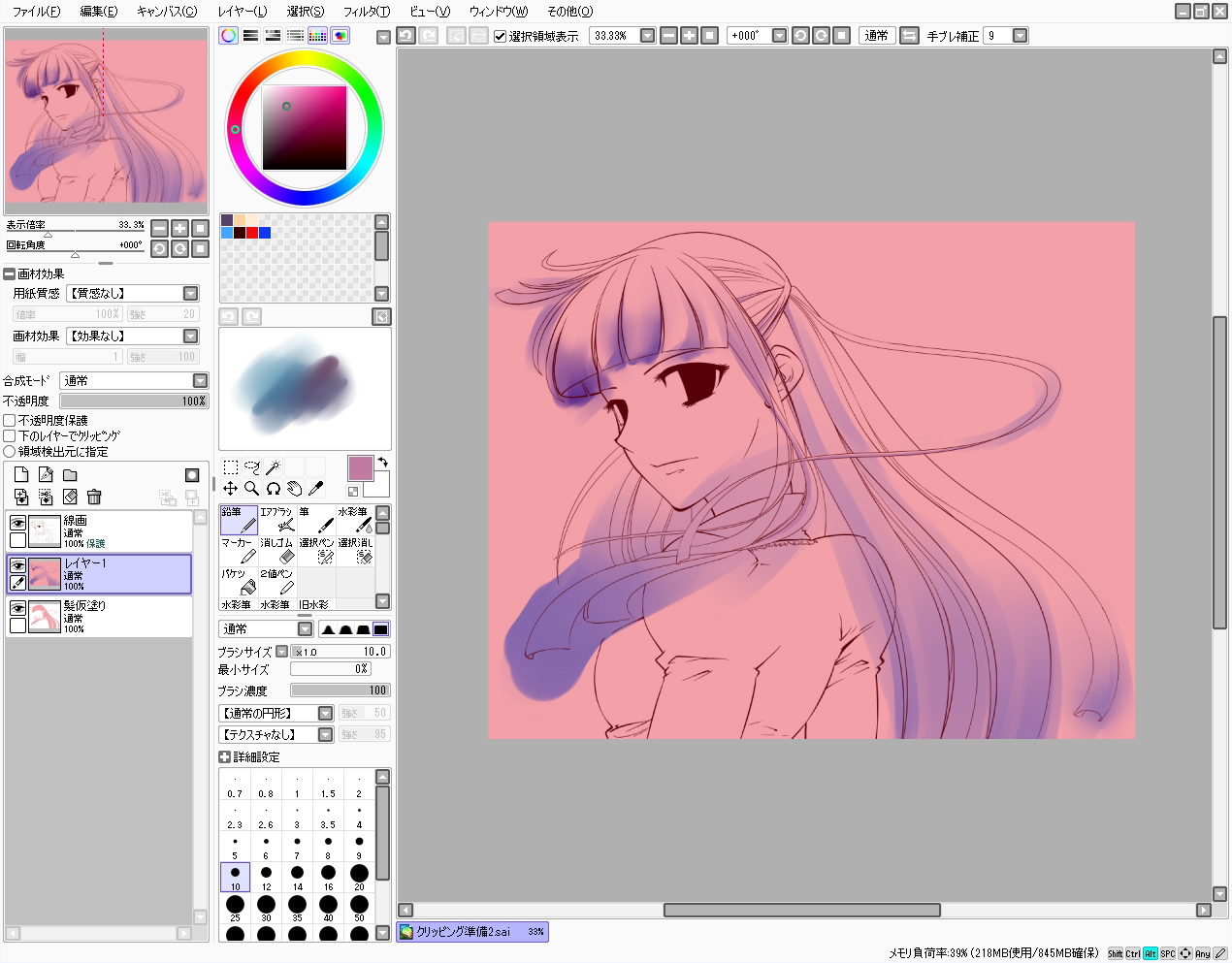Create a new layer folder
The height and width of the screenshot is (963, 1232).
pyautogui.click(x=70, y=475)
